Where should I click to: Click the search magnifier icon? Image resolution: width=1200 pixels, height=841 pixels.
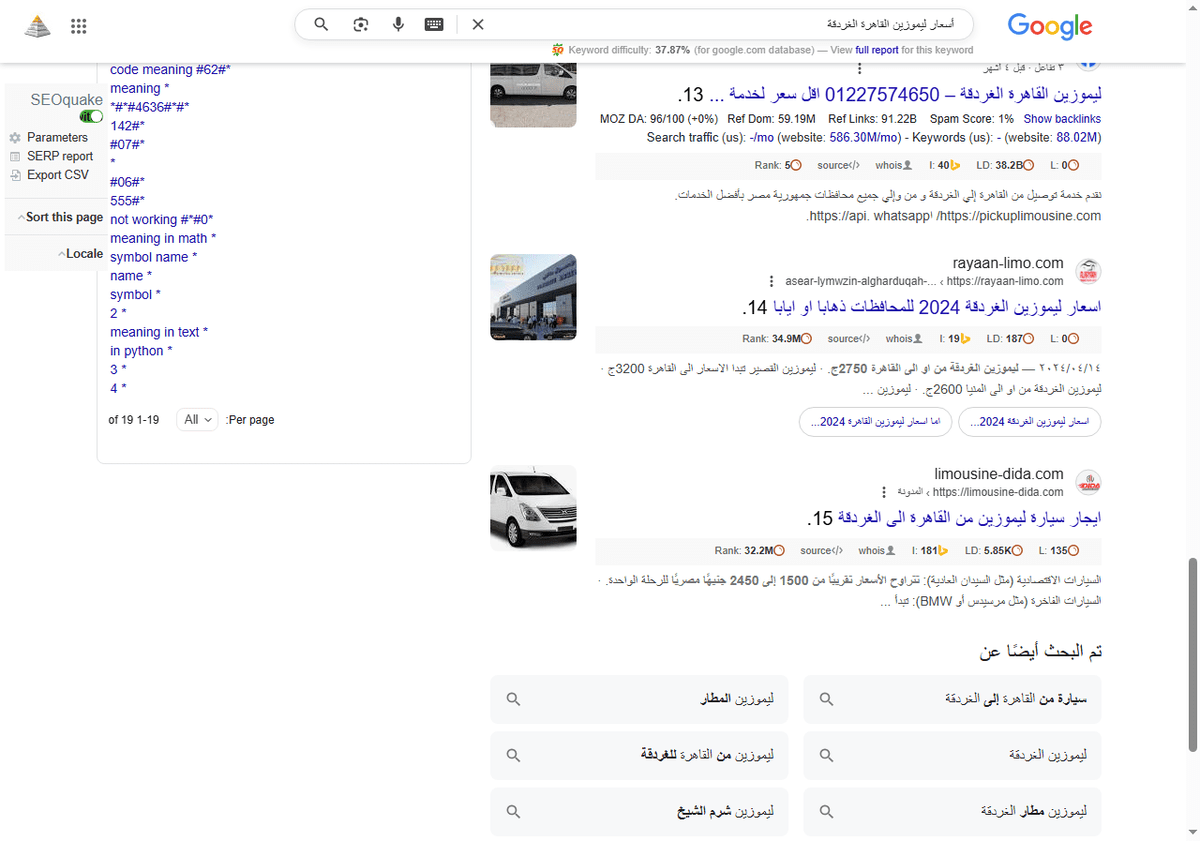pyautogui.click(x=320, y=24)
